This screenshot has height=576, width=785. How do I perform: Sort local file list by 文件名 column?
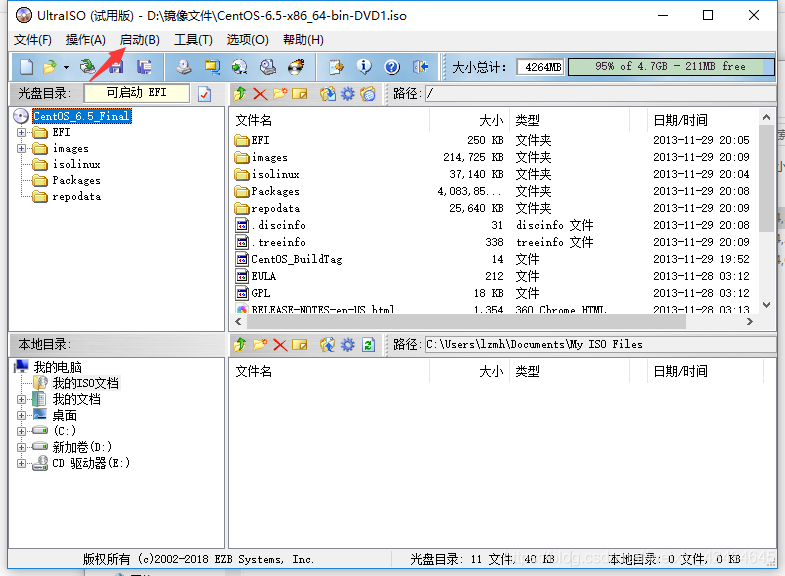pos(330,371)
